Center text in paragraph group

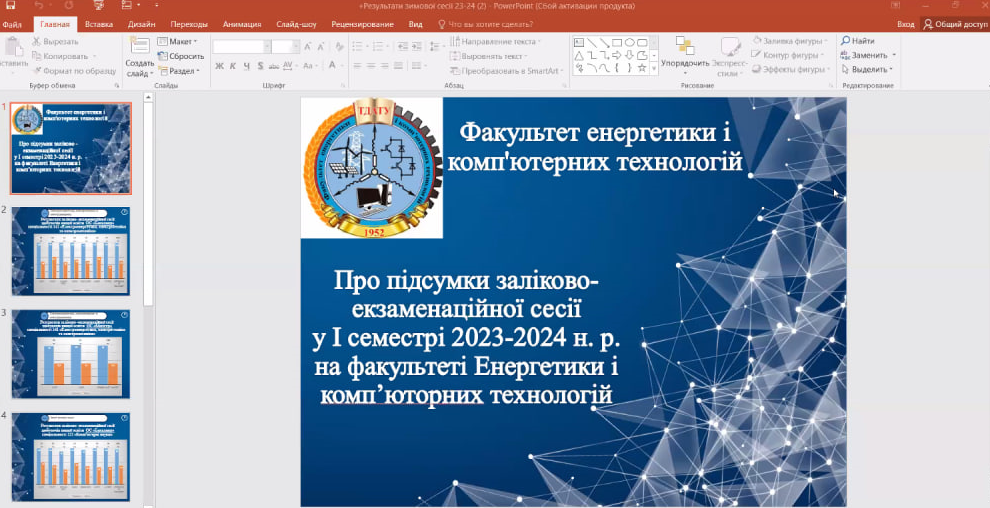pyautogui.click(x=371, y=66)
